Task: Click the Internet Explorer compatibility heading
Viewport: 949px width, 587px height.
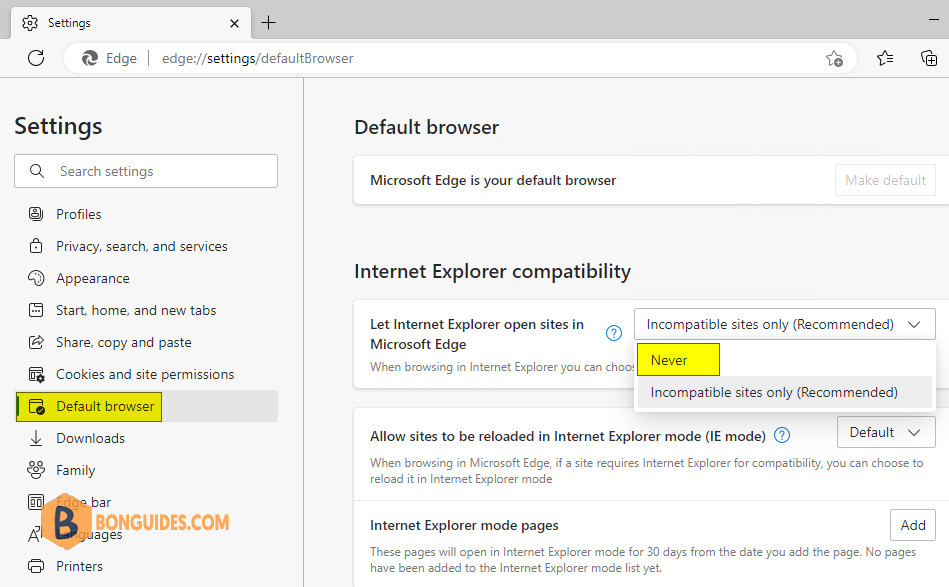Action: tap(493, 271)
